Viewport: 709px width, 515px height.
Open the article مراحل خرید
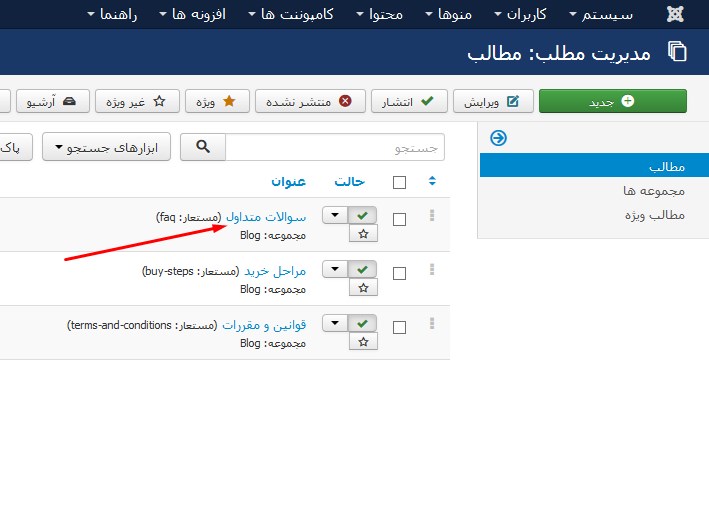tap(275, 271)
